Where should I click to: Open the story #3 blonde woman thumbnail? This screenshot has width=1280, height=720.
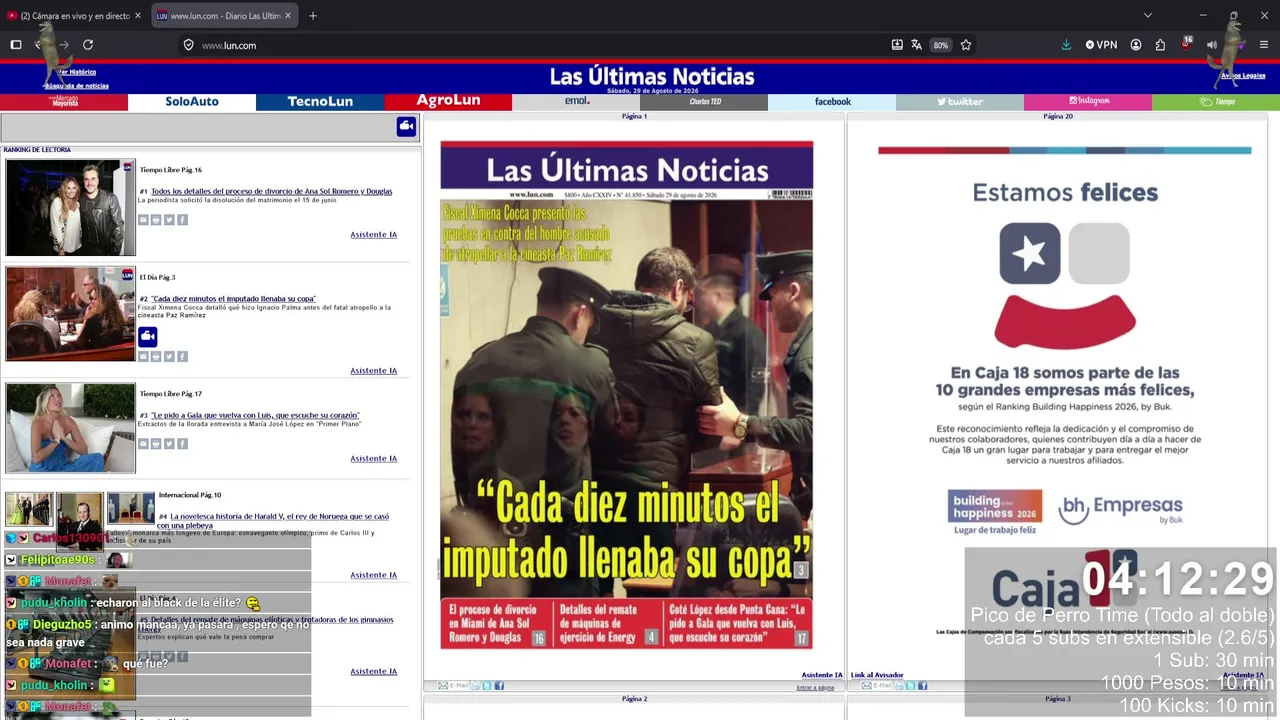pyautogui.click(x=70, y=428)
